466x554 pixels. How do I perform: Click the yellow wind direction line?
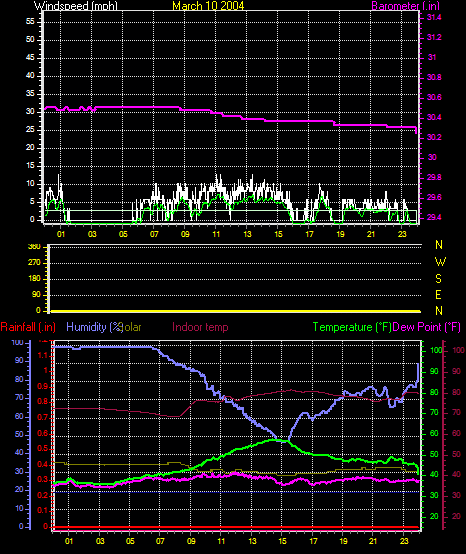coord(236,311)
